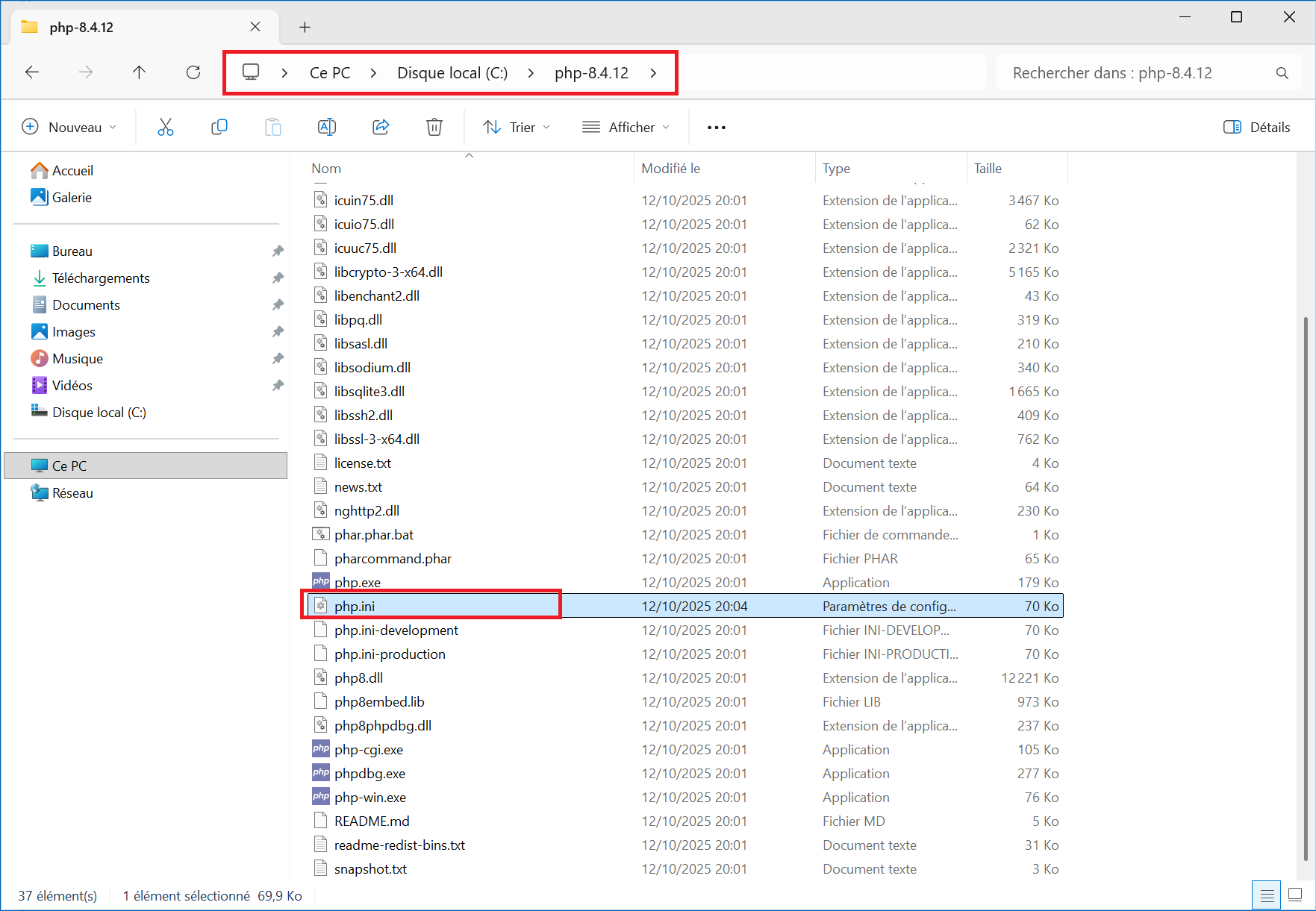Refresh the current folder view
Screen dimensions: 1316x911
point(193,72)
